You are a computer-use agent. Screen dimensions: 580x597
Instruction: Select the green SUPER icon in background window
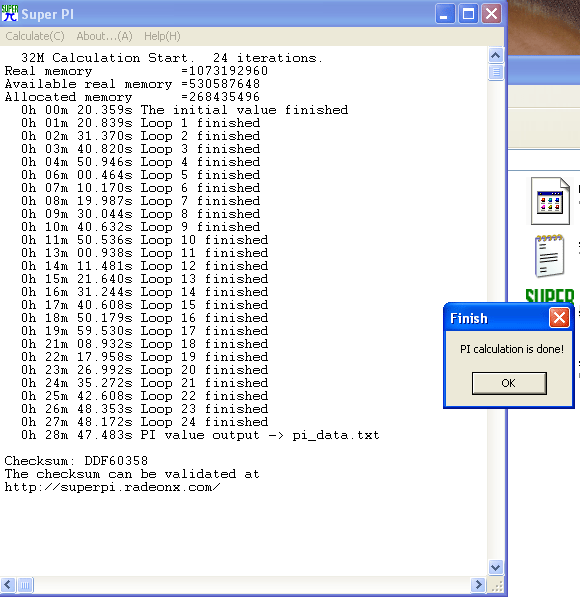tap(550, 295)
